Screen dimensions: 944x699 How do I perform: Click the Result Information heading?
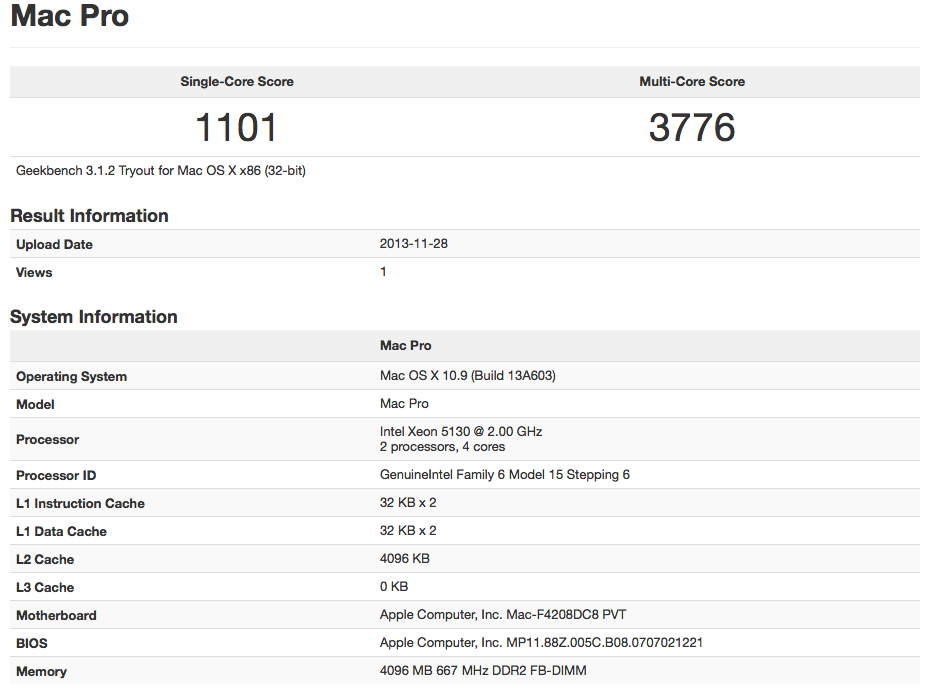[89, 216]
